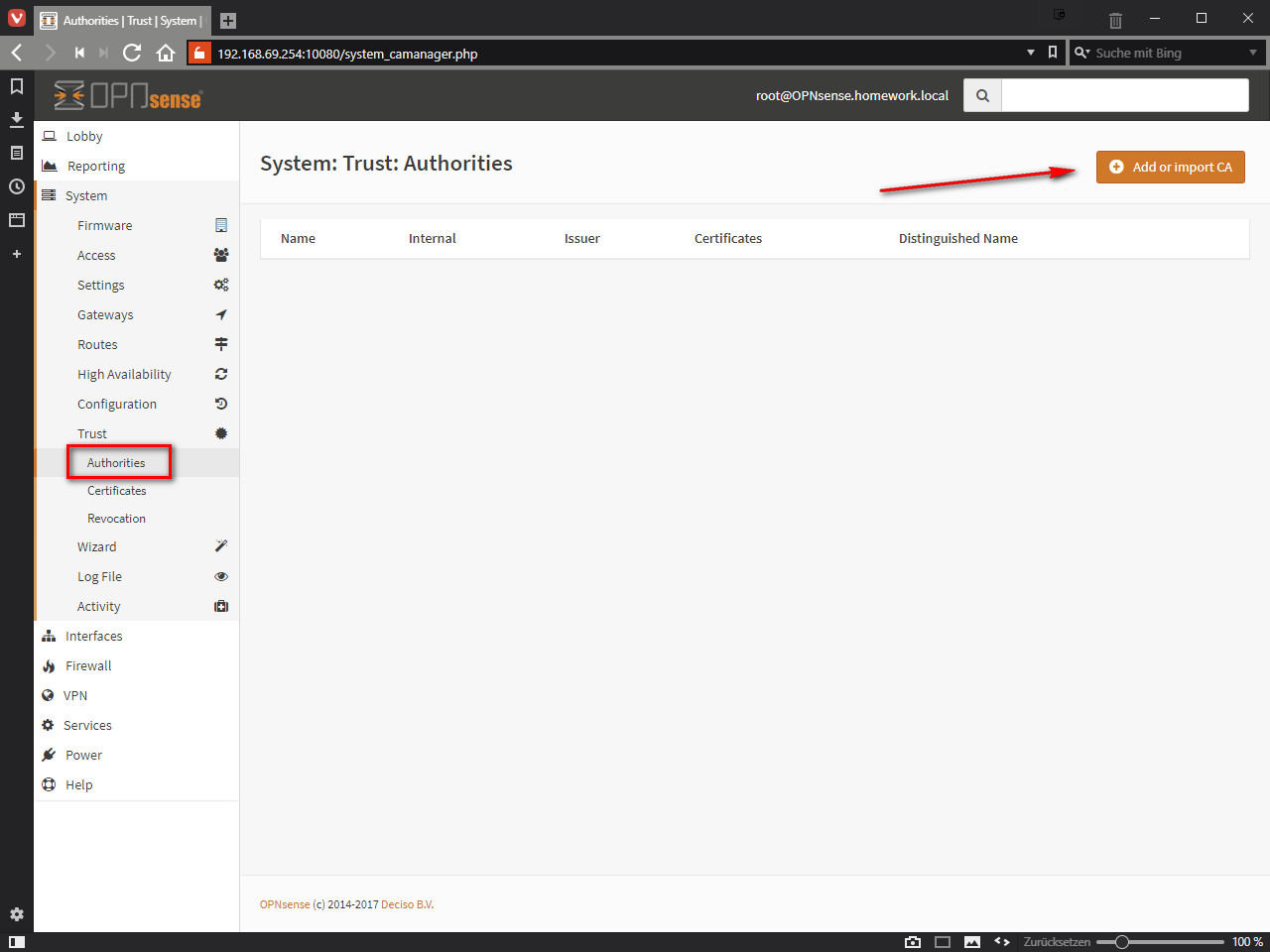Open the Access menu item
Image resolution: width=1270 pixels, height=952 pixels.
pyautogui.click(x=96, y=255)
